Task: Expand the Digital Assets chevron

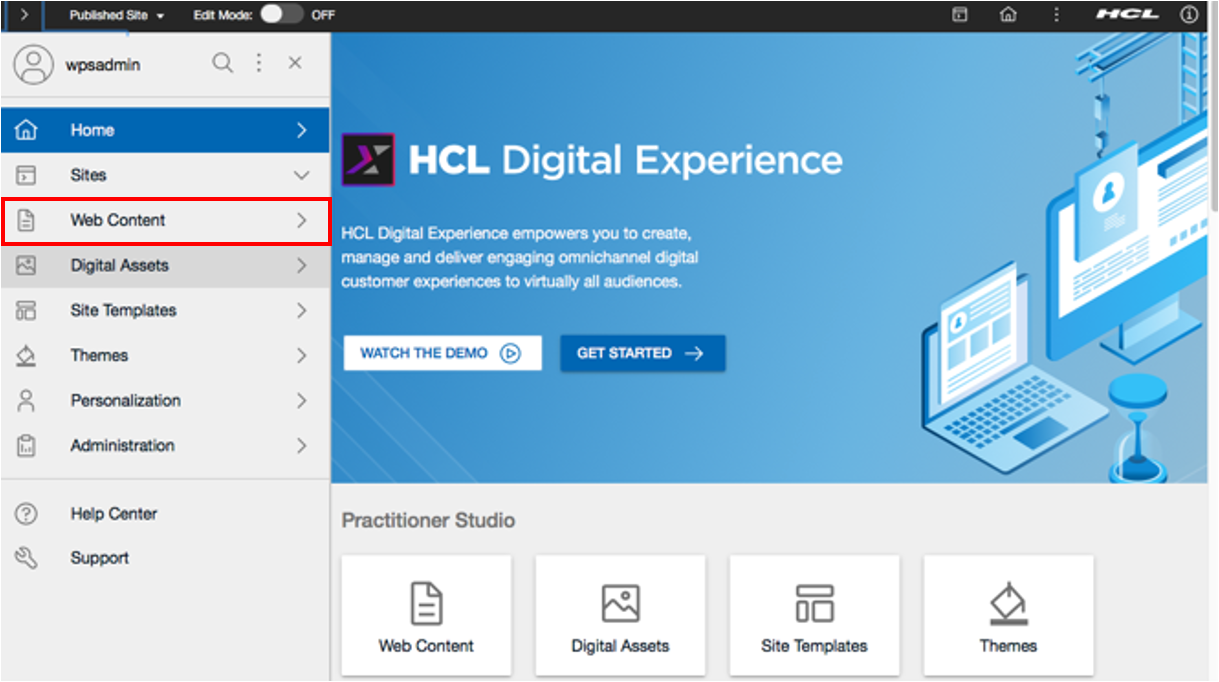Action: (x=301, y=266)
